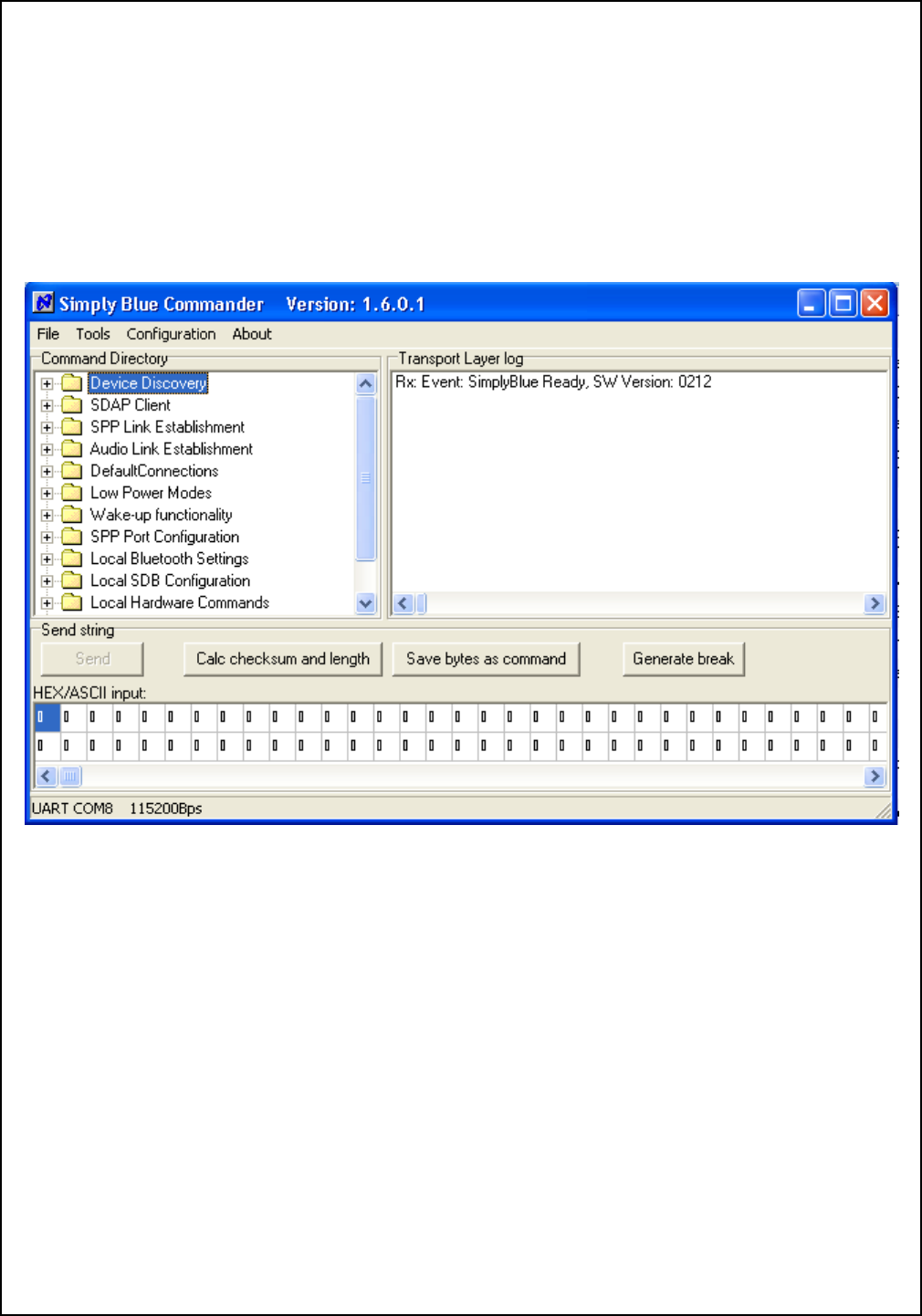Expand the Low Power Modes node
This screenshot has width=922, height=1316.
(47, 493)
